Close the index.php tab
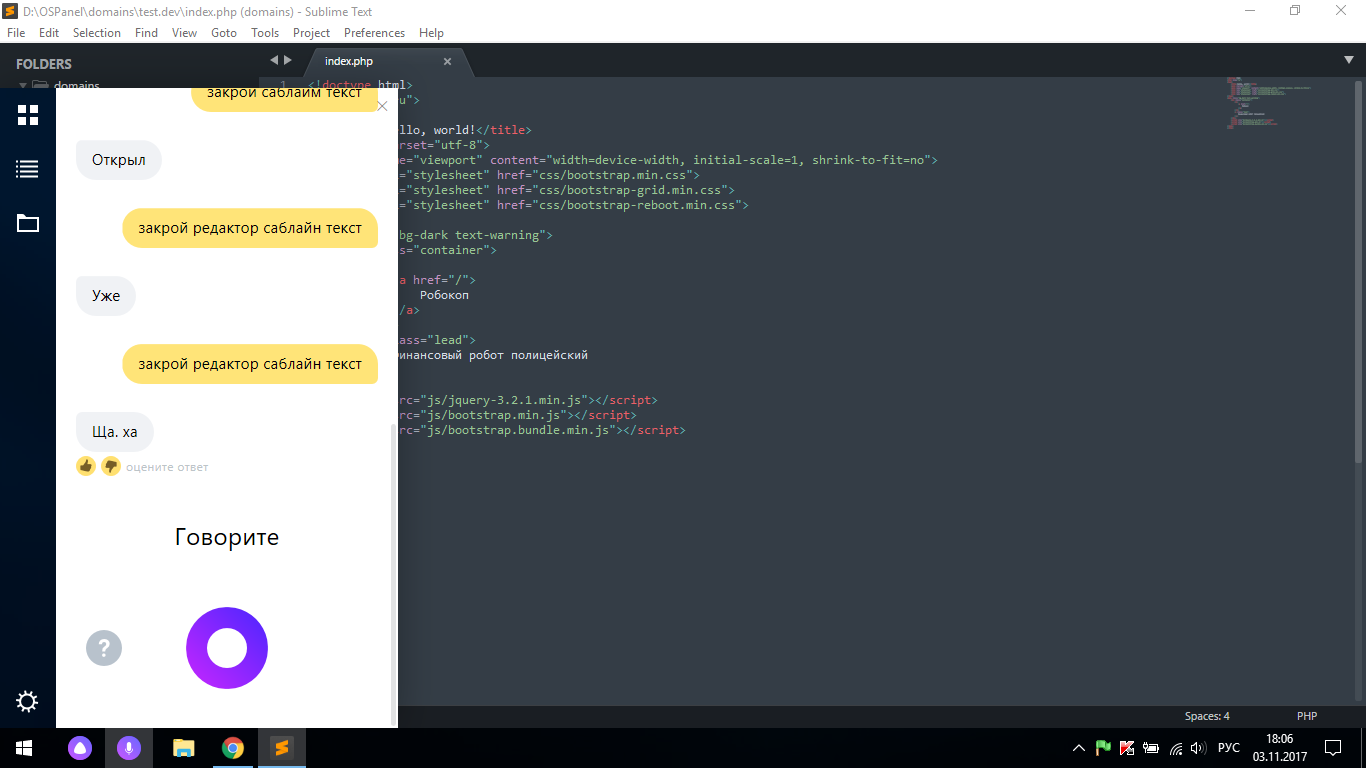Viewport: 1366px width, 768px height. tap(447, 61)
